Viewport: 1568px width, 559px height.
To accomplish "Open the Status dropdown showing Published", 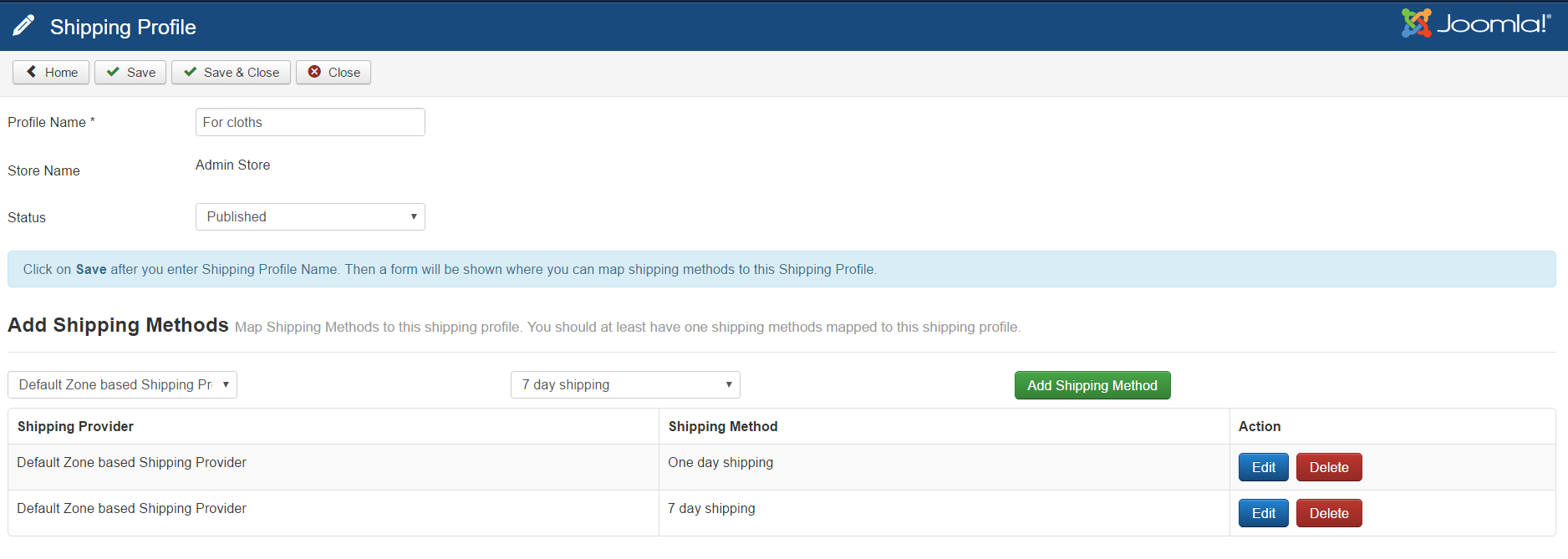I will pos(310,217).
